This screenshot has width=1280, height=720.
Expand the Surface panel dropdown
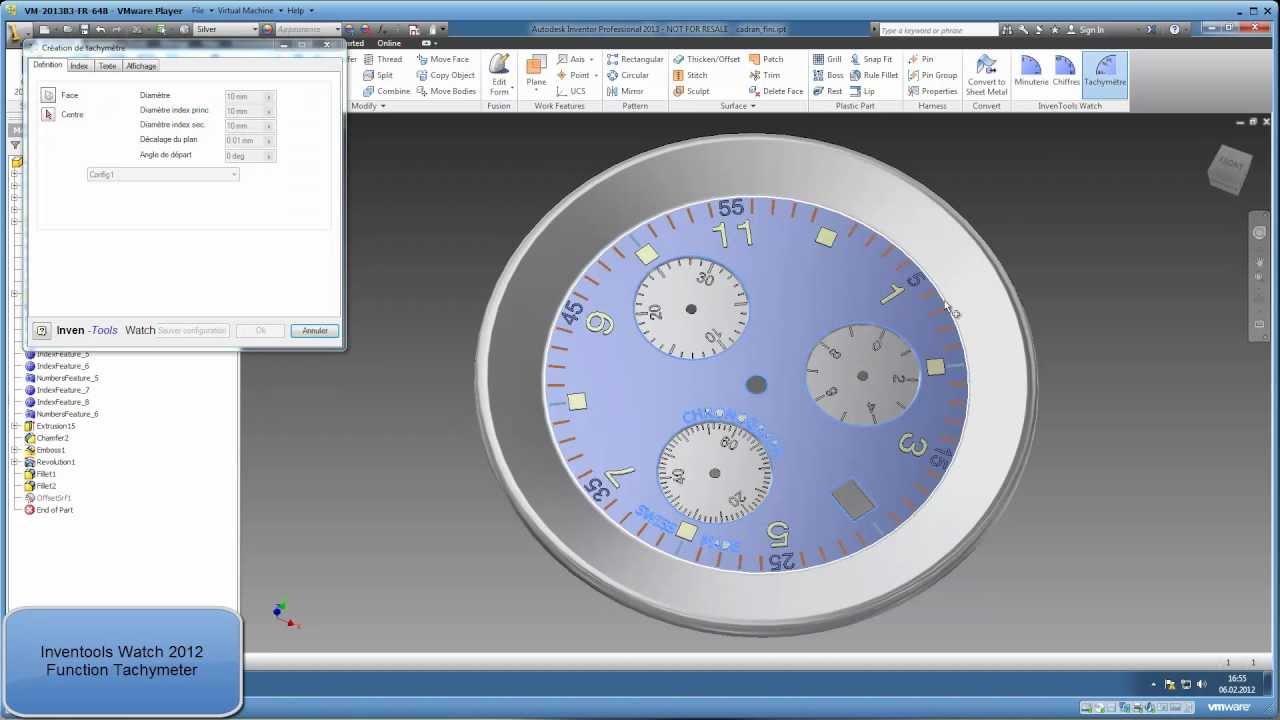(x=738, y=106)
